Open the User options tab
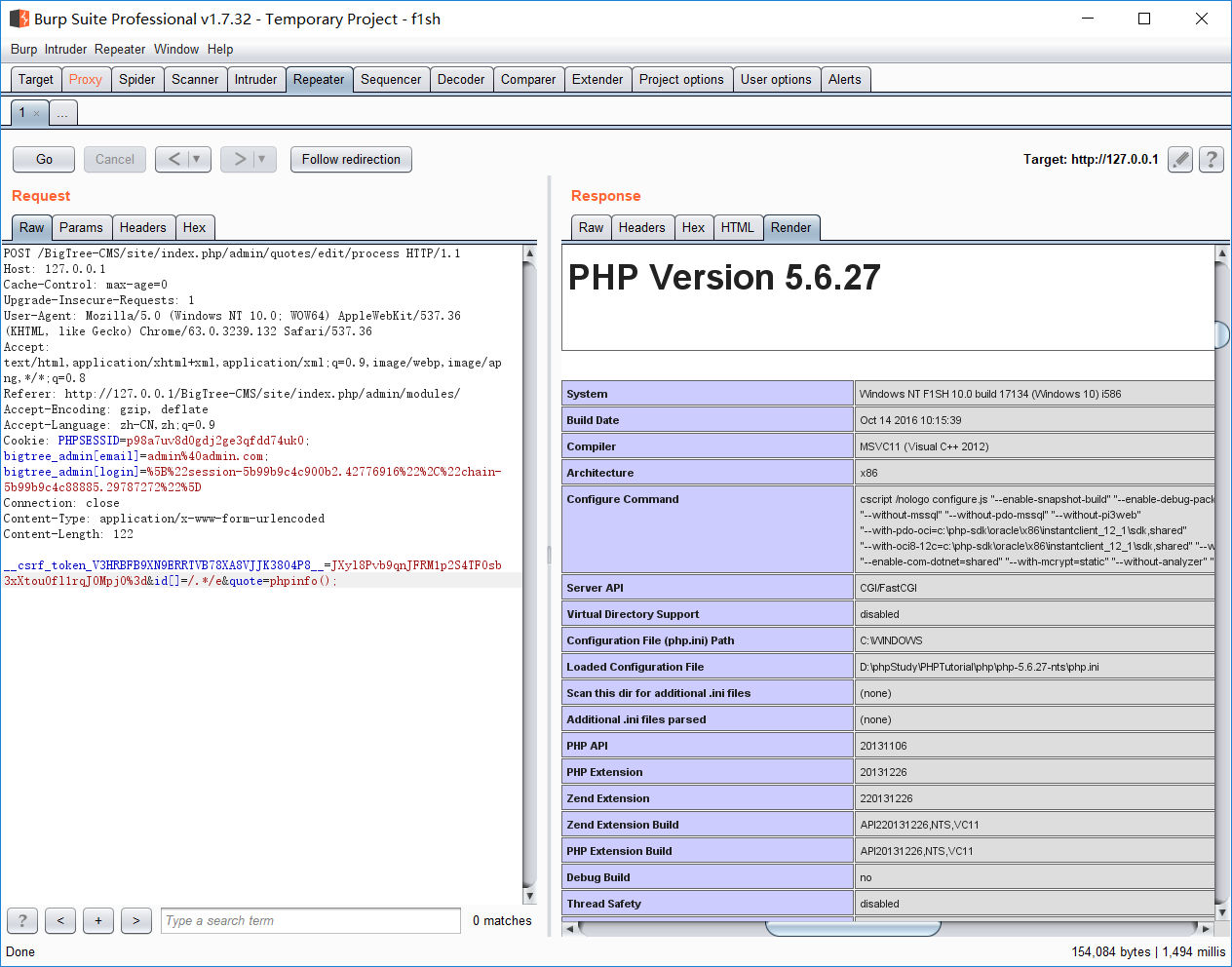The image size is (1232, 967). 776,80
